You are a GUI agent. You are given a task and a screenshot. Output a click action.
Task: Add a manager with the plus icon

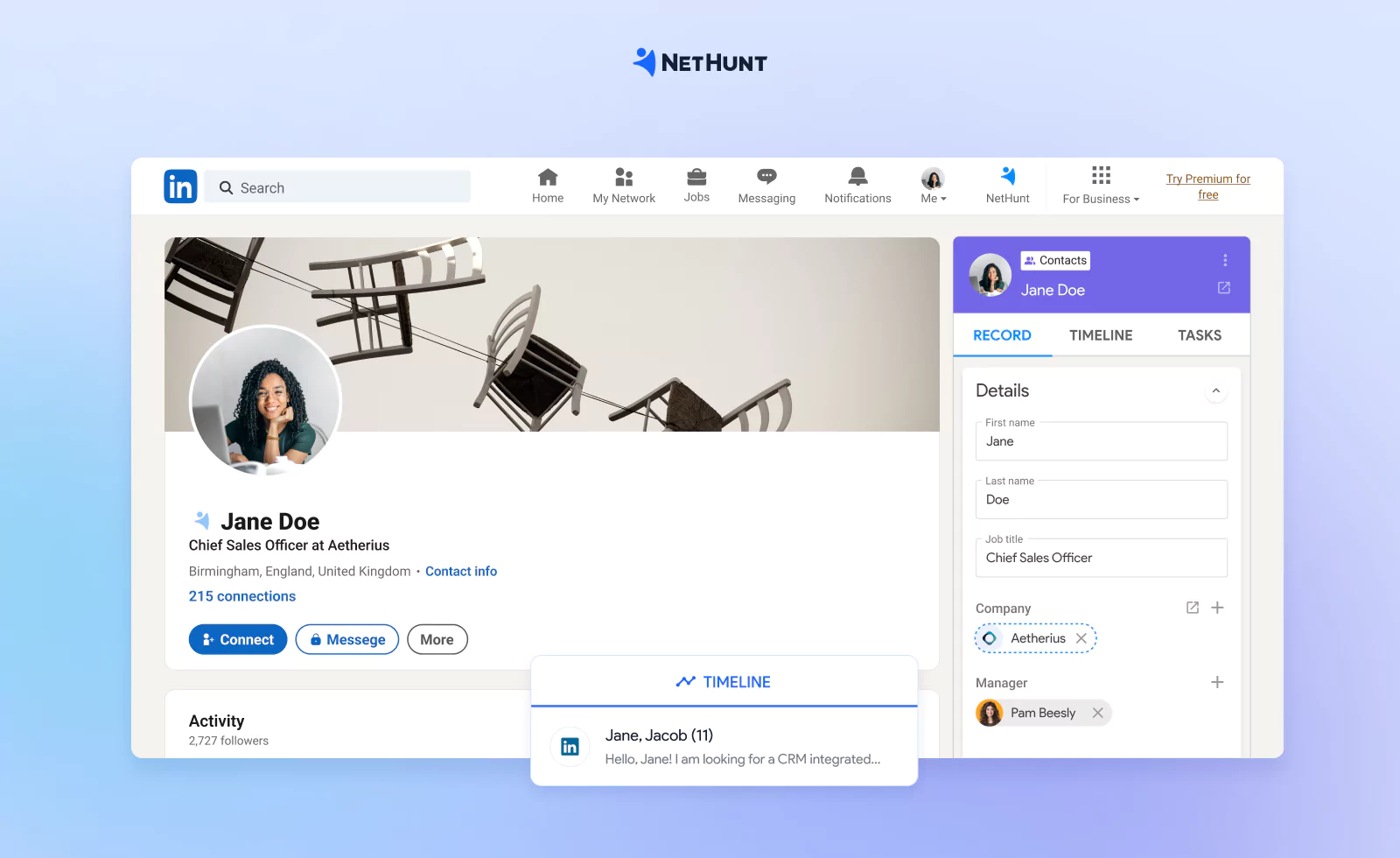[x=1218, y=681]
